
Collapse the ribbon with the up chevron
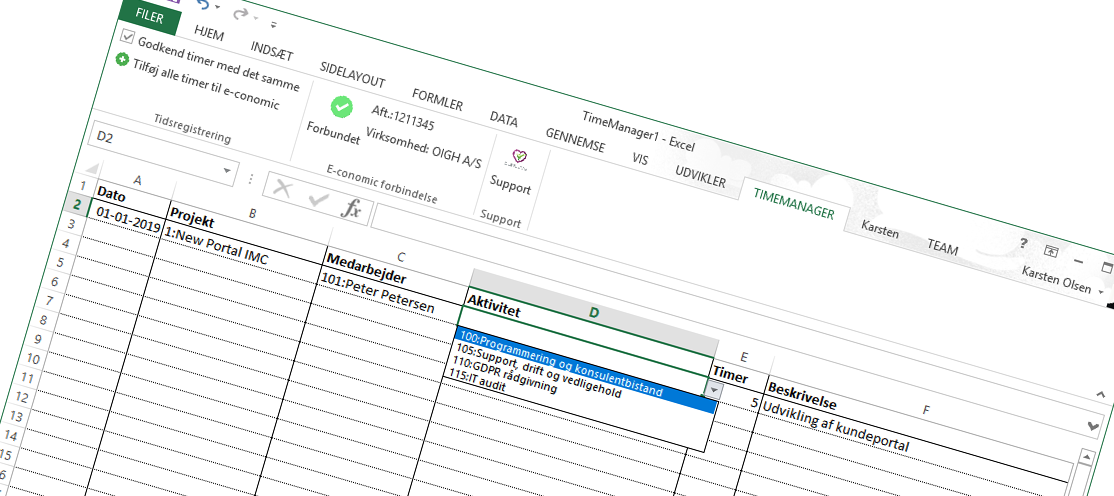[x=1101, y=394]
